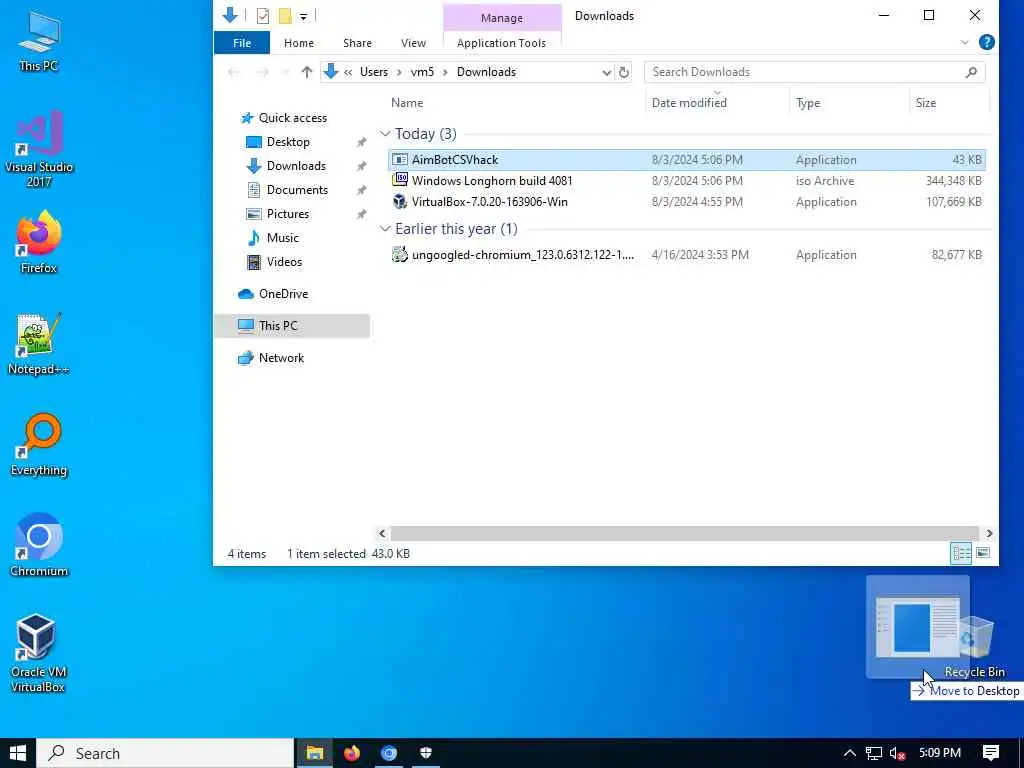
Task: Click Properties icon in quick access toolbar
Action: click(x=263, y=16)
